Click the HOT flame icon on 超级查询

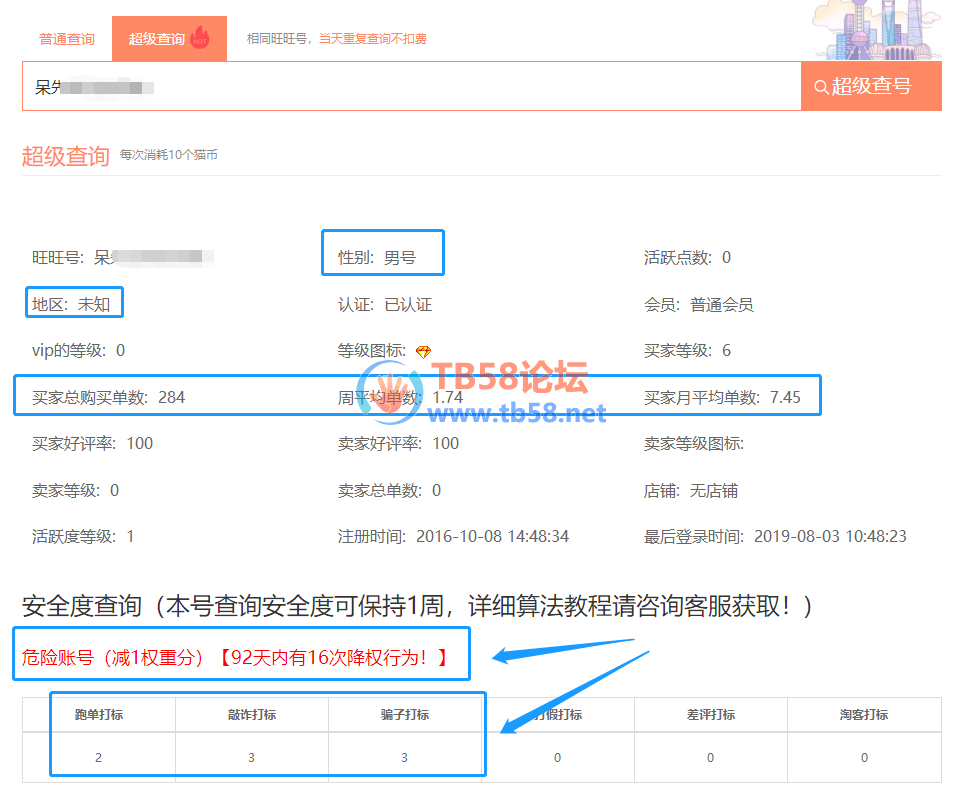pyautogui.click(x=199, y=38)
